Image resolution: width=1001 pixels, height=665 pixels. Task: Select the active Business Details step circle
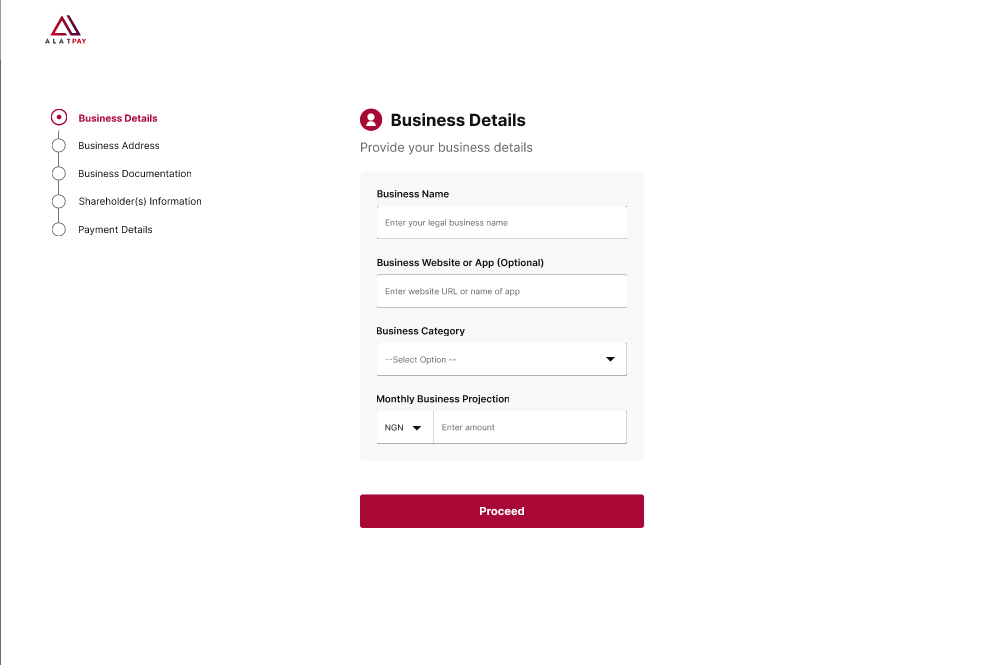[59, 118]
